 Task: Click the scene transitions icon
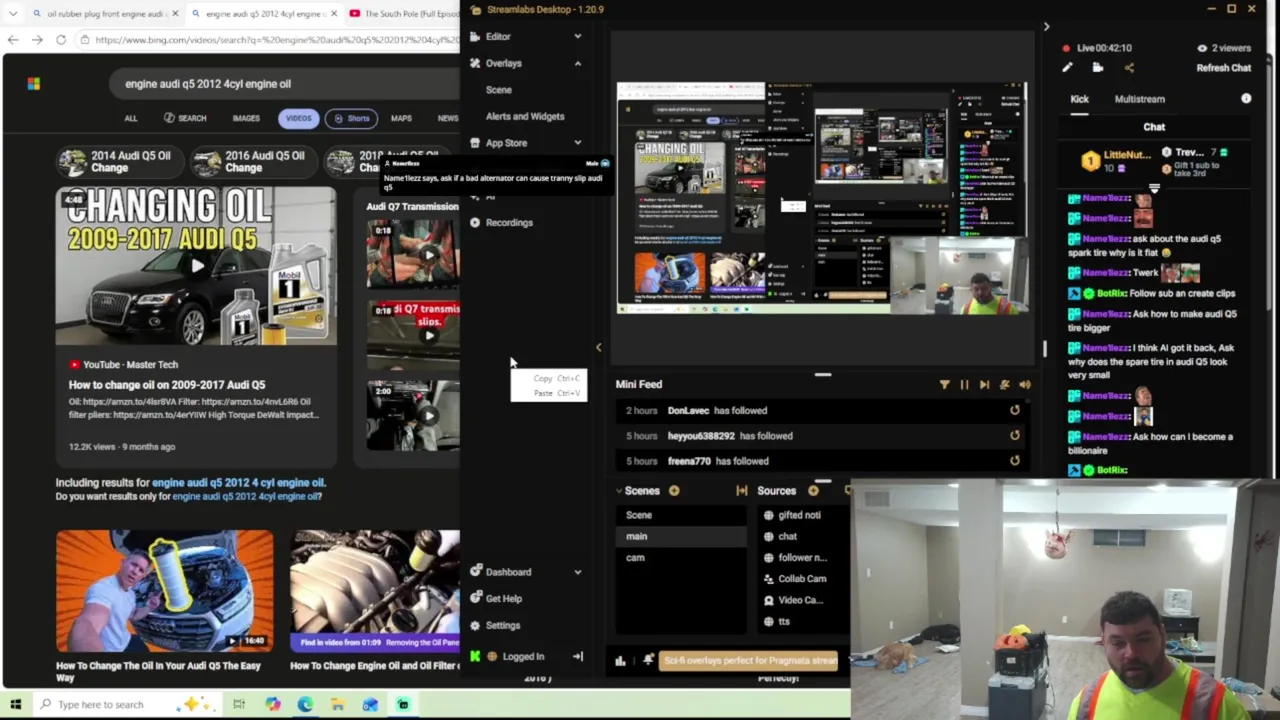pyautogui.click(x=741, y=491)
